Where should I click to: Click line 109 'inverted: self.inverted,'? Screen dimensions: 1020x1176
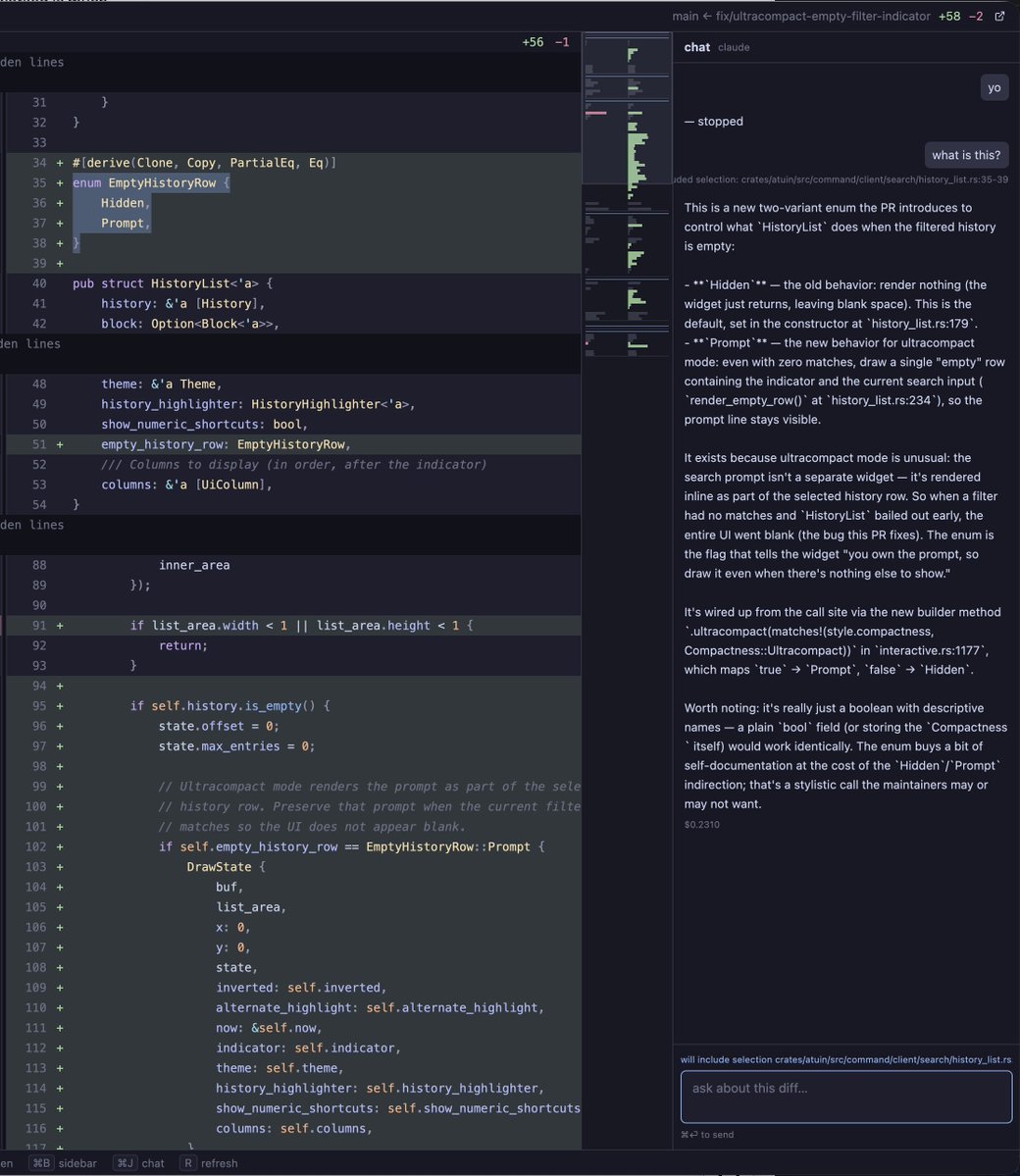(301, 988)
